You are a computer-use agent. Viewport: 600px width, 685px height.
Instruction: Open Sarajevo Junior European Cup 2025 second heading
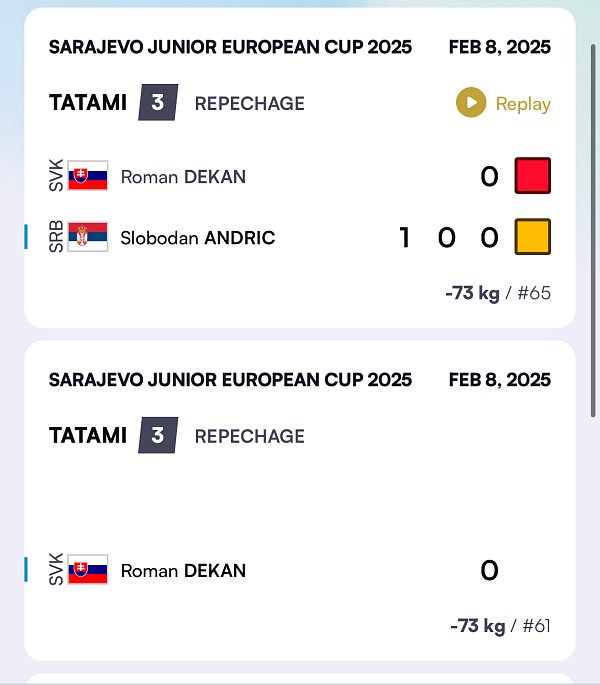(x=230, y=380)
